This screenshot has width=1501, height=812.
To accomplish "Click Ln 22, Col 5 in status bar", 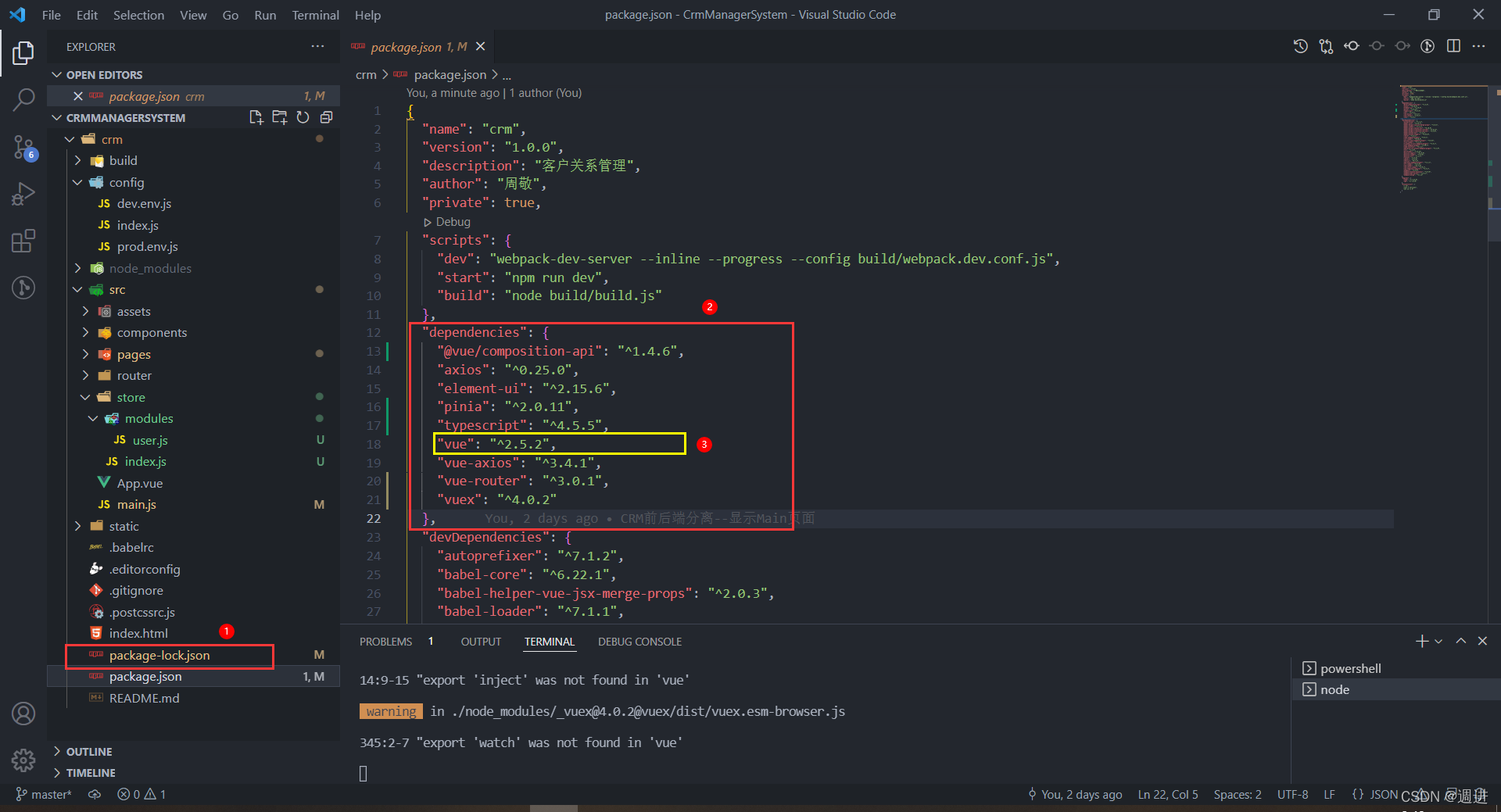I will [x=1167, y=794].
